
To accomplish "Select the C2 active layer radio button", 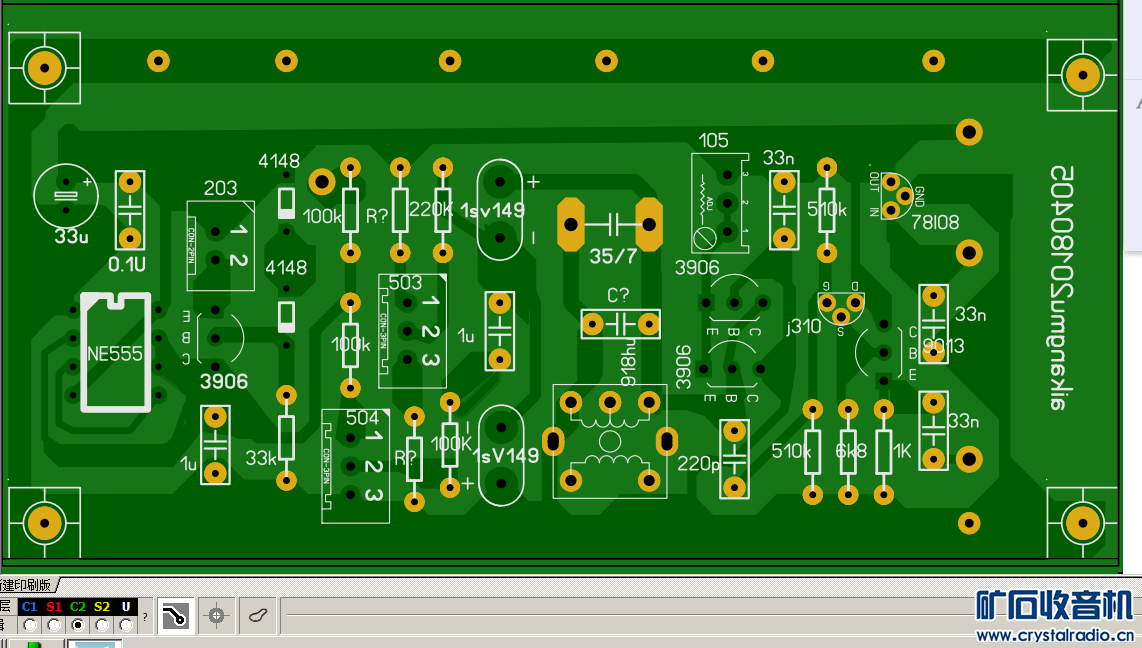I will point(78,625).
